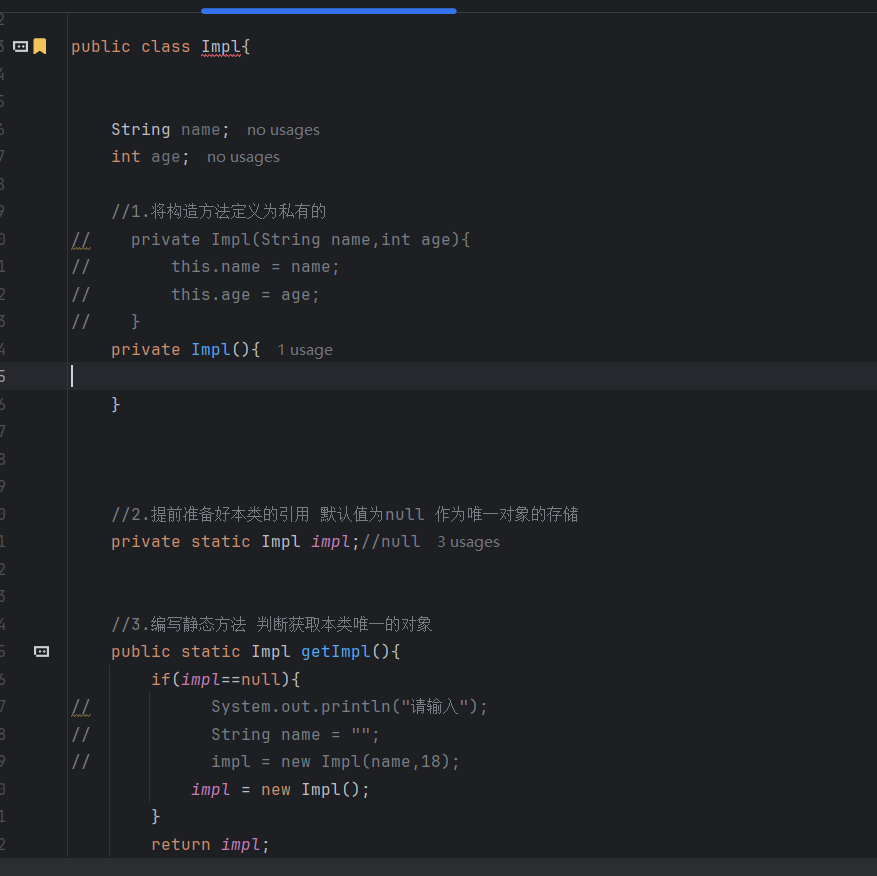Place the cursor on the getImpl method name
This screenshot has height=876, width=877.
(335, 652)
